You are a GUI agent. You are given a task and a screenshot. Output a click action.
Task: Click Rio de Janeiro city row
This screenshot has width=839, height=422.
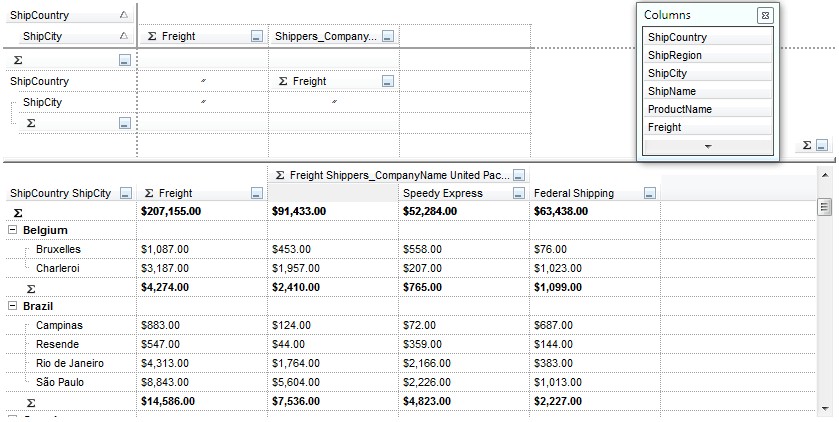70,363
